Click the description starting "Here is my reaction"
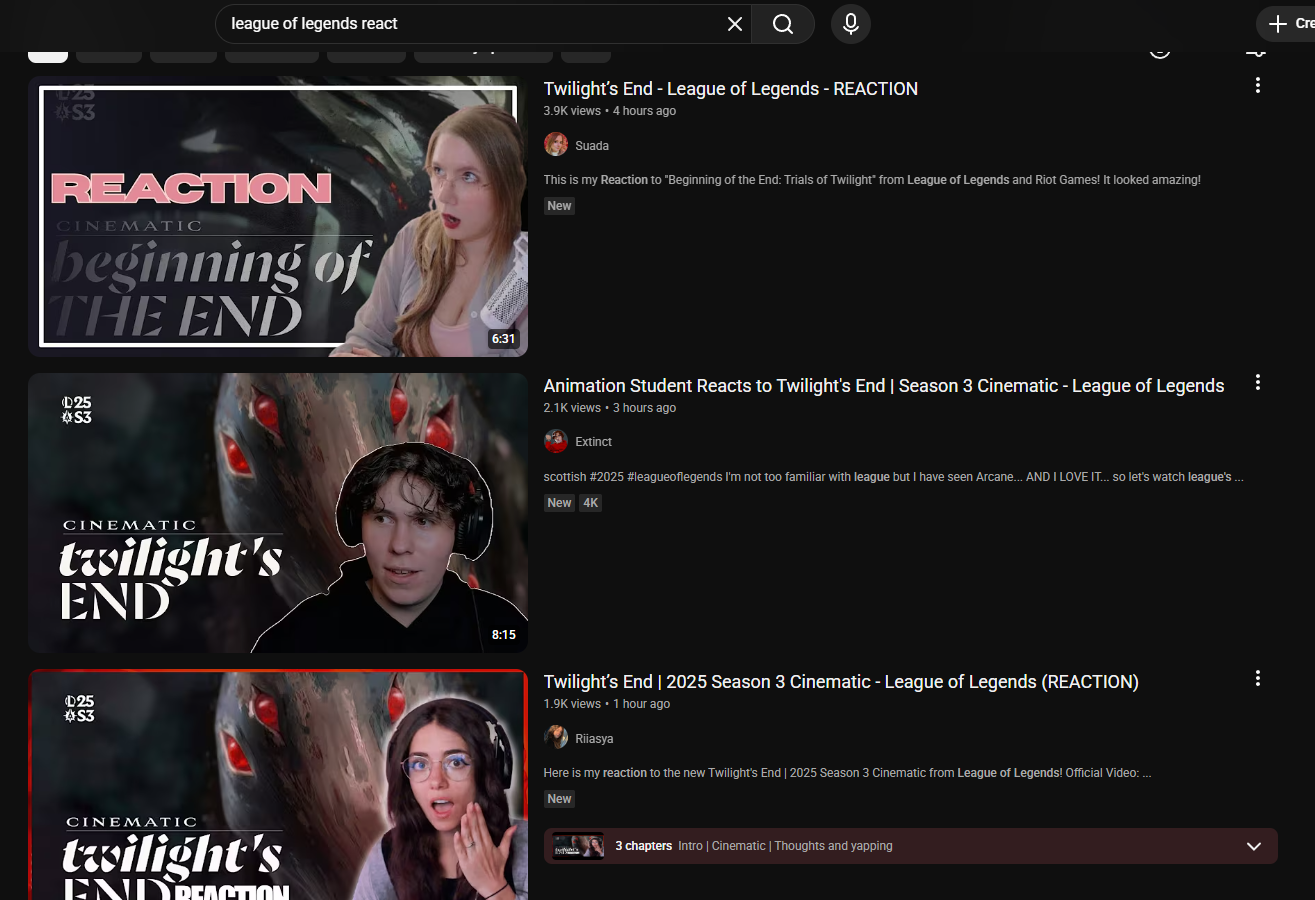Image resolution: width=1315 pixels, height=900 pixels. (x=848, y=773)
